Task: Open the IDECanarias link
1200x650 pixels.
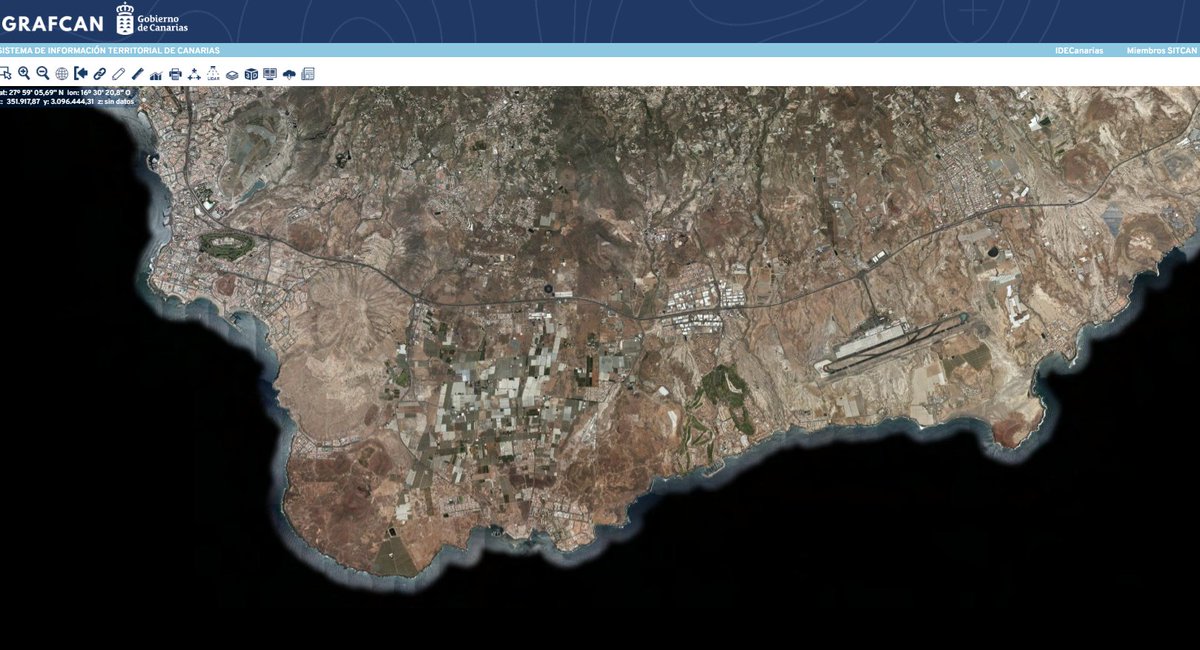Action: [x=1079, y=50]
